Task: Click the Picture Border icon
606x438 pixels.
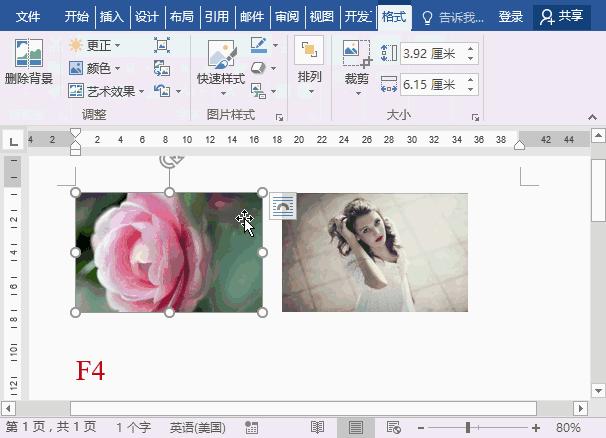Action: 259,45
